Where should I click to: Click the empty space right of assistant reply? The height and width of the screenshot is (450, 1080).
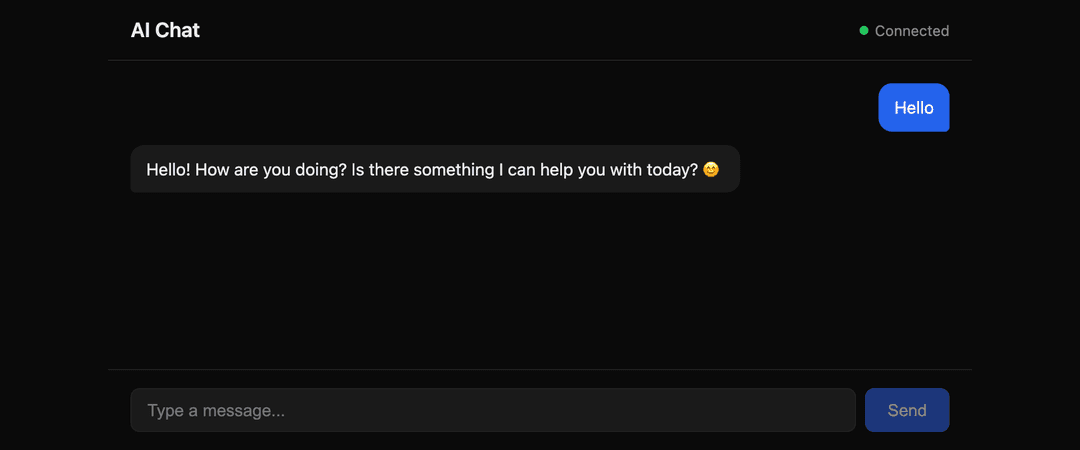[844, 169]
